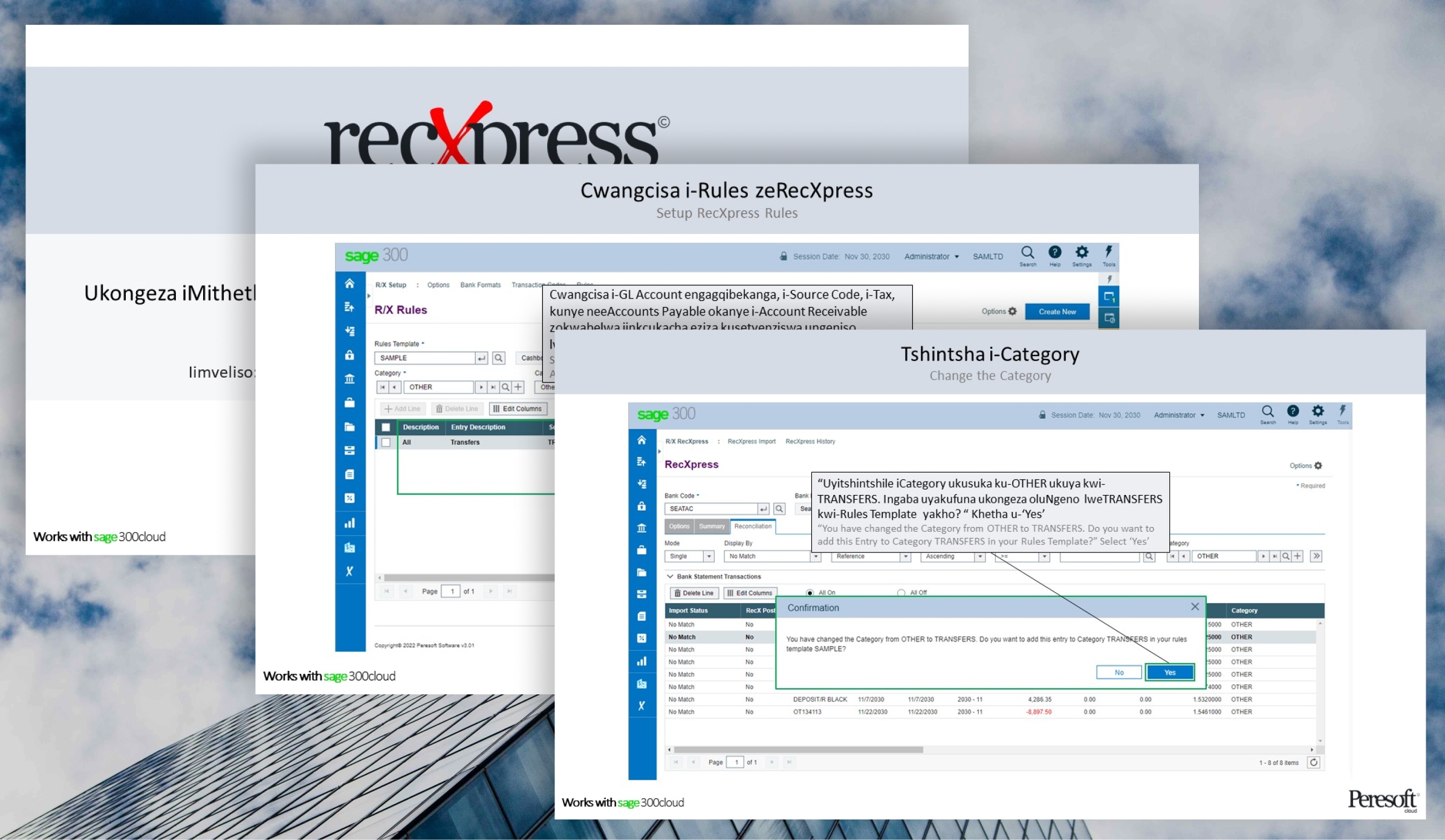Click bank building icon in R/X Rules sidebar

349,379
